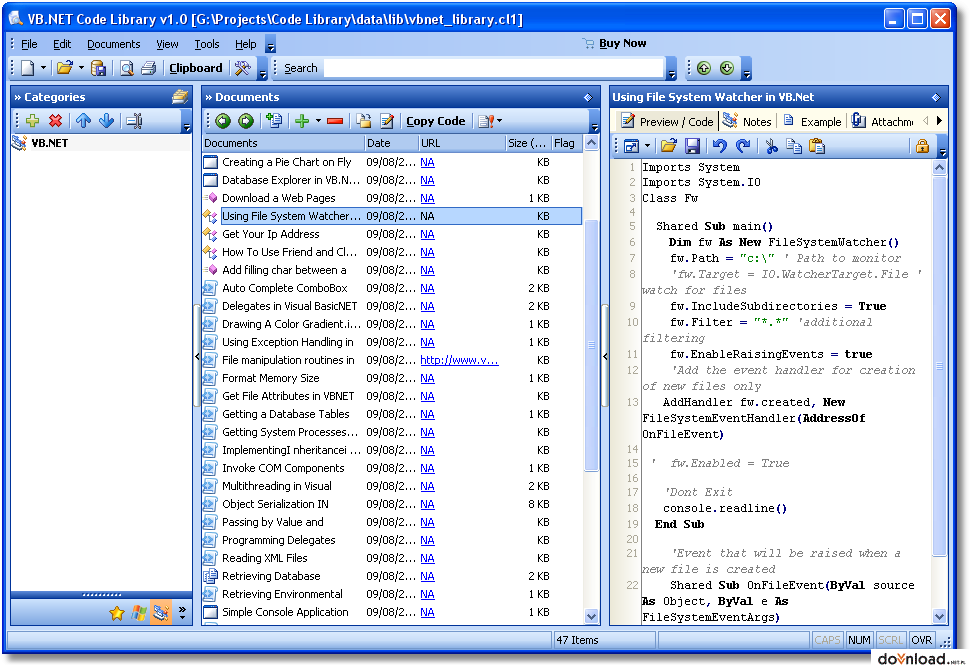Open menu bar toolbar options arrow
Image resolution: width=971 pixels, height=668 pixels.
pyautogui.click(x=271, y=45)
